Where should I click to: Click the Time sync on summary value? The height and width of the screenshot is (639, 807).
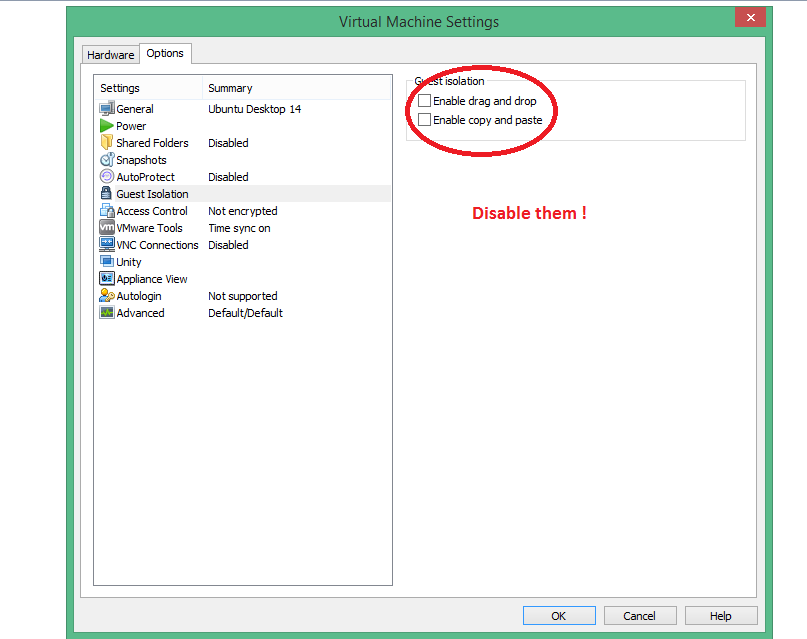(239, 228)
